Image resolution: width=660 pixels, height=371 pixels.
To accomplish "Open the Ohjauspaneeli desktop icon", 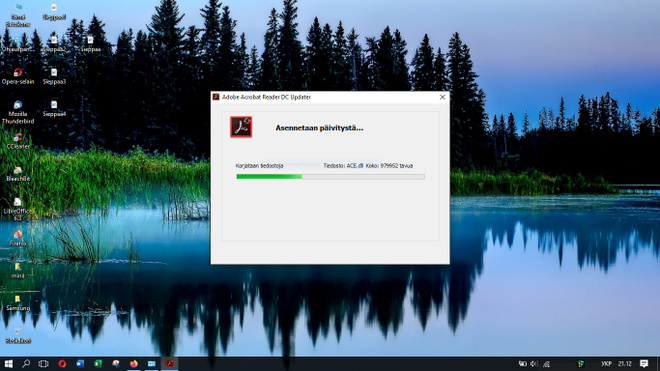I will [x=18, y=44].
